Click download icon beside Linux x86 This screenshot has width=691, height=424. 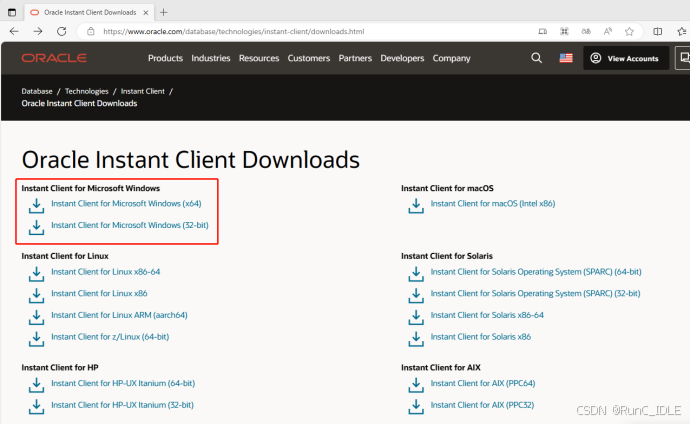point(36,296)
